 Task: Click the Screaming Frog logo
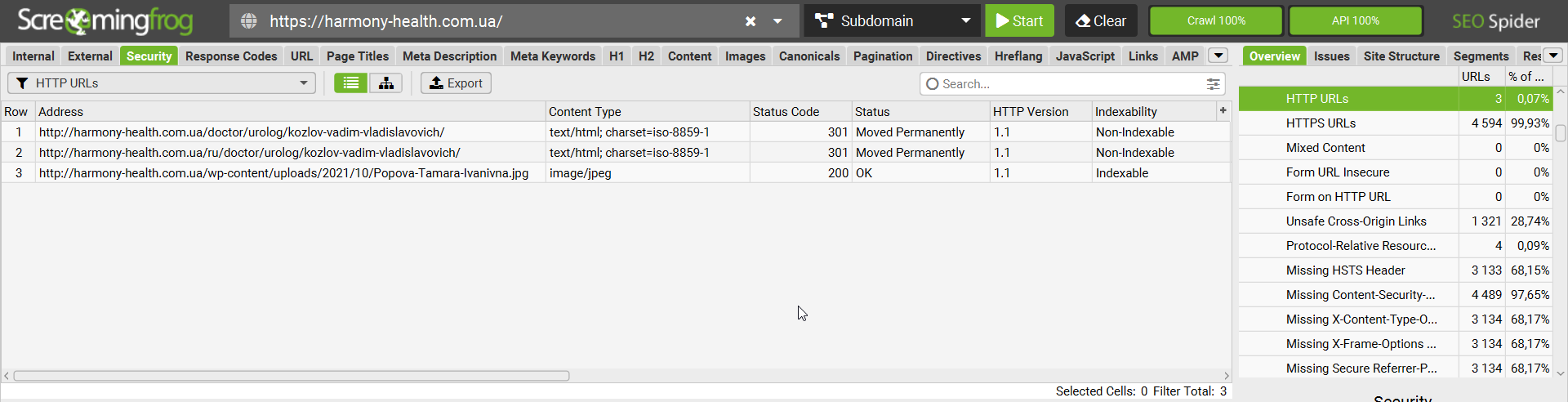coord(105,20)
